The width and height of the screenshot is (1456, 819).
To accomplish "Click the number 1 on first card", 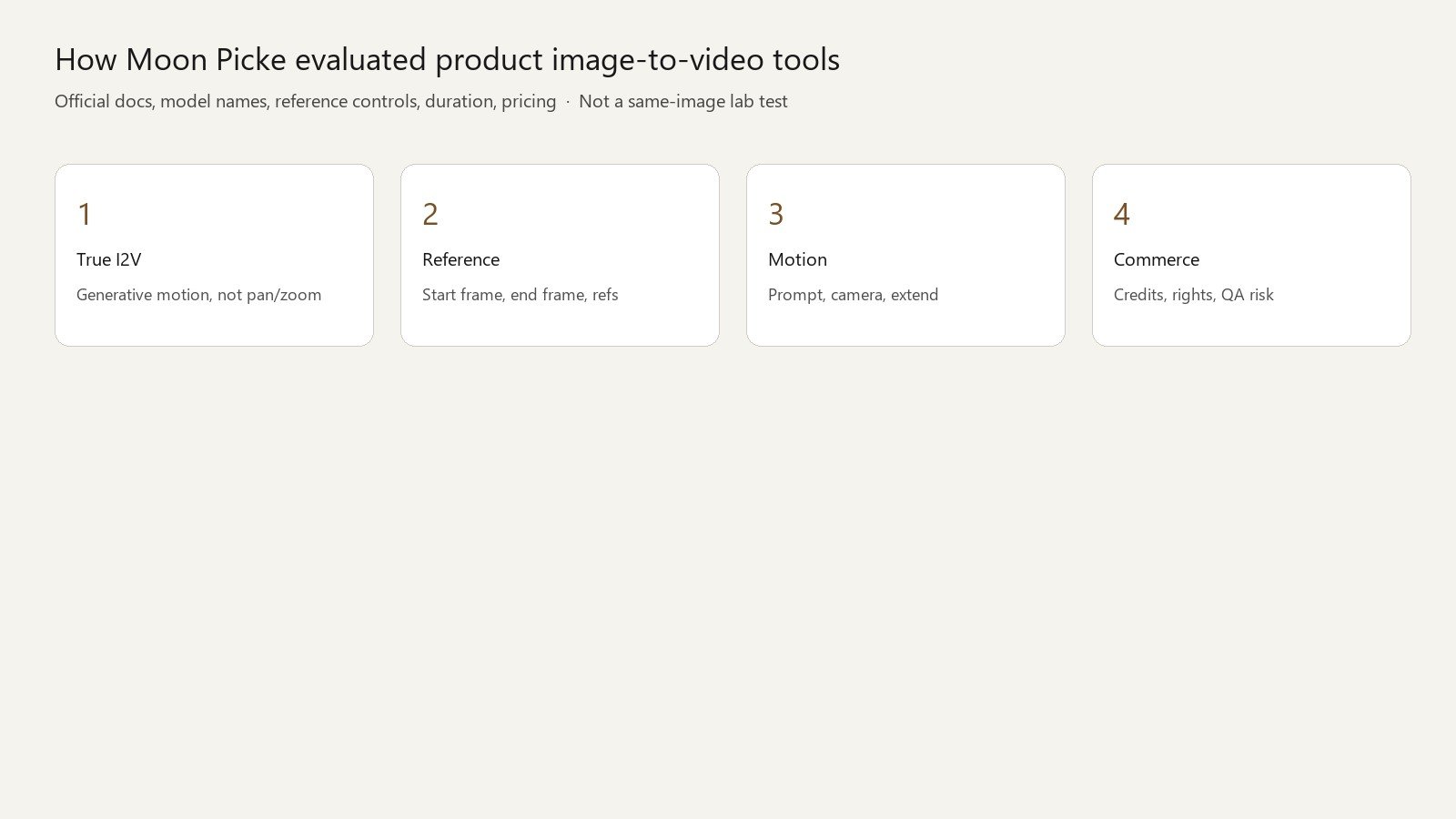I will point(85,215).
